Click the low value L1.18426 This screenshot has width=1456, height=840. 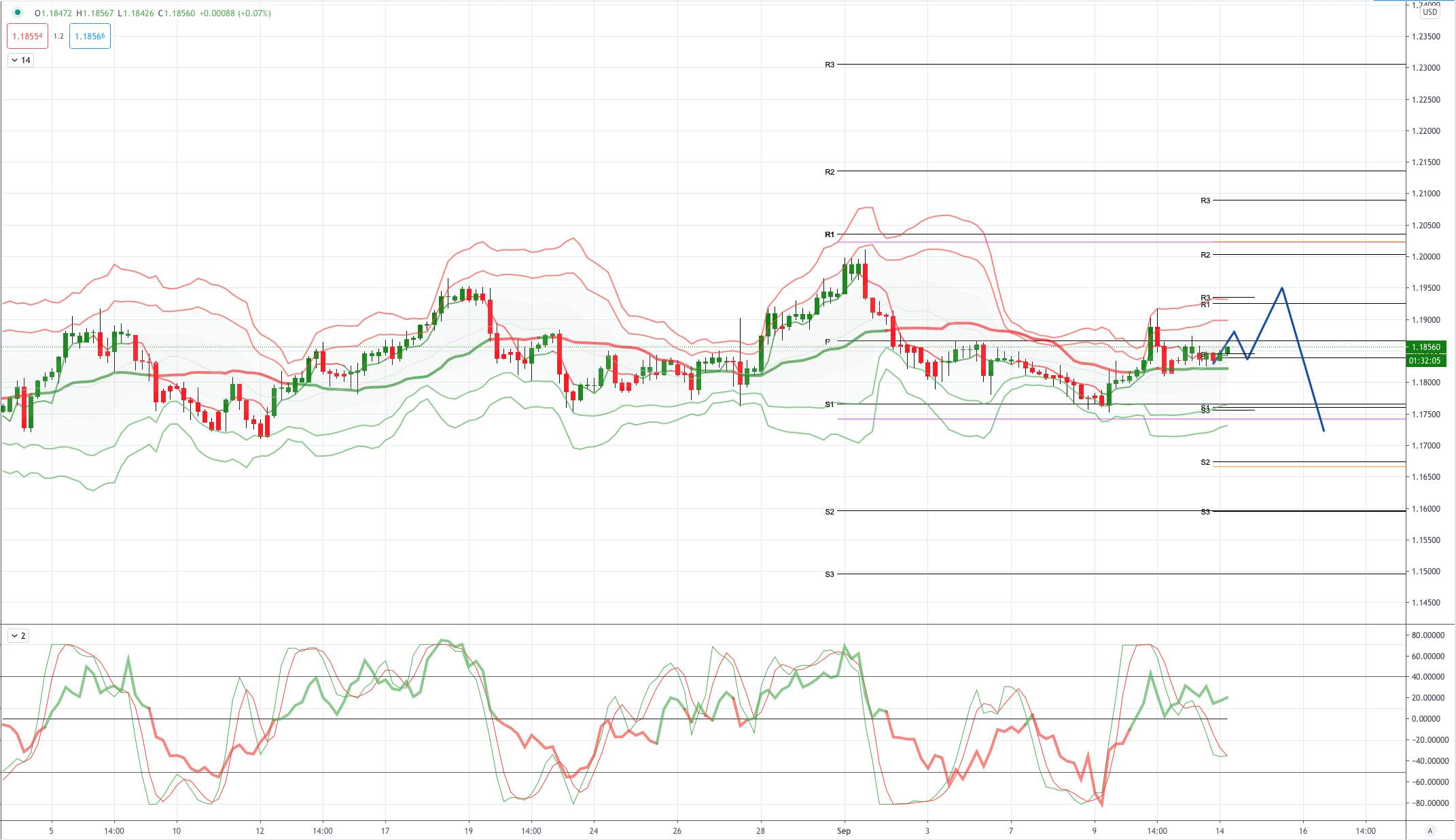pos(136,13)
